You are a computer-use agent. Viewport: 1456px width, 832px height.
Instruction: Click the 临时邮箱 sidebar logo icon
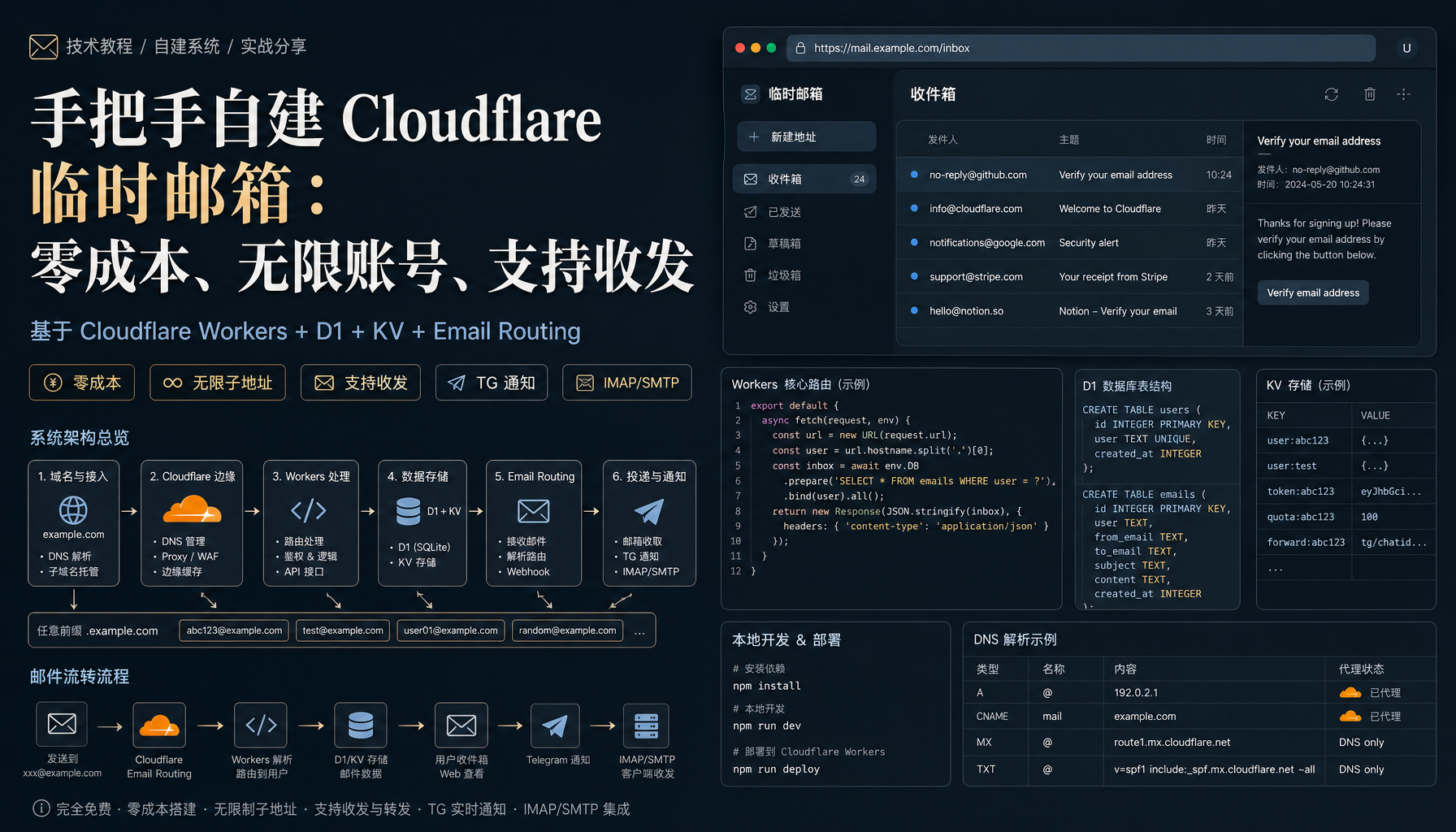[751, 94]
